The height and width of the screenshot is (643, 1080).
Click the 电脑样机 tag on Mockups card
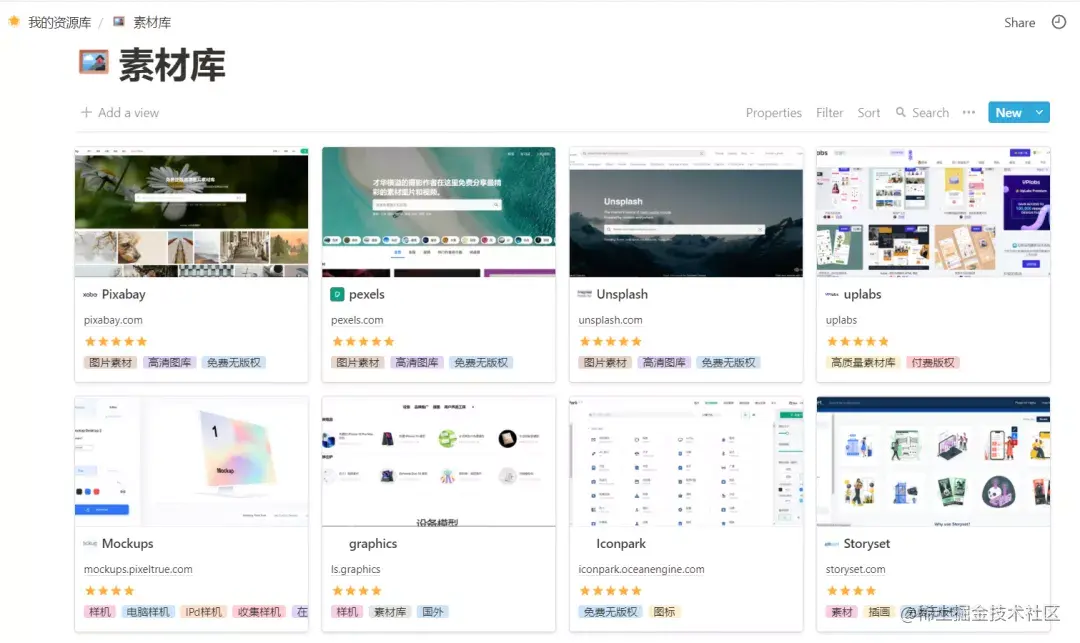pos(148,612)
